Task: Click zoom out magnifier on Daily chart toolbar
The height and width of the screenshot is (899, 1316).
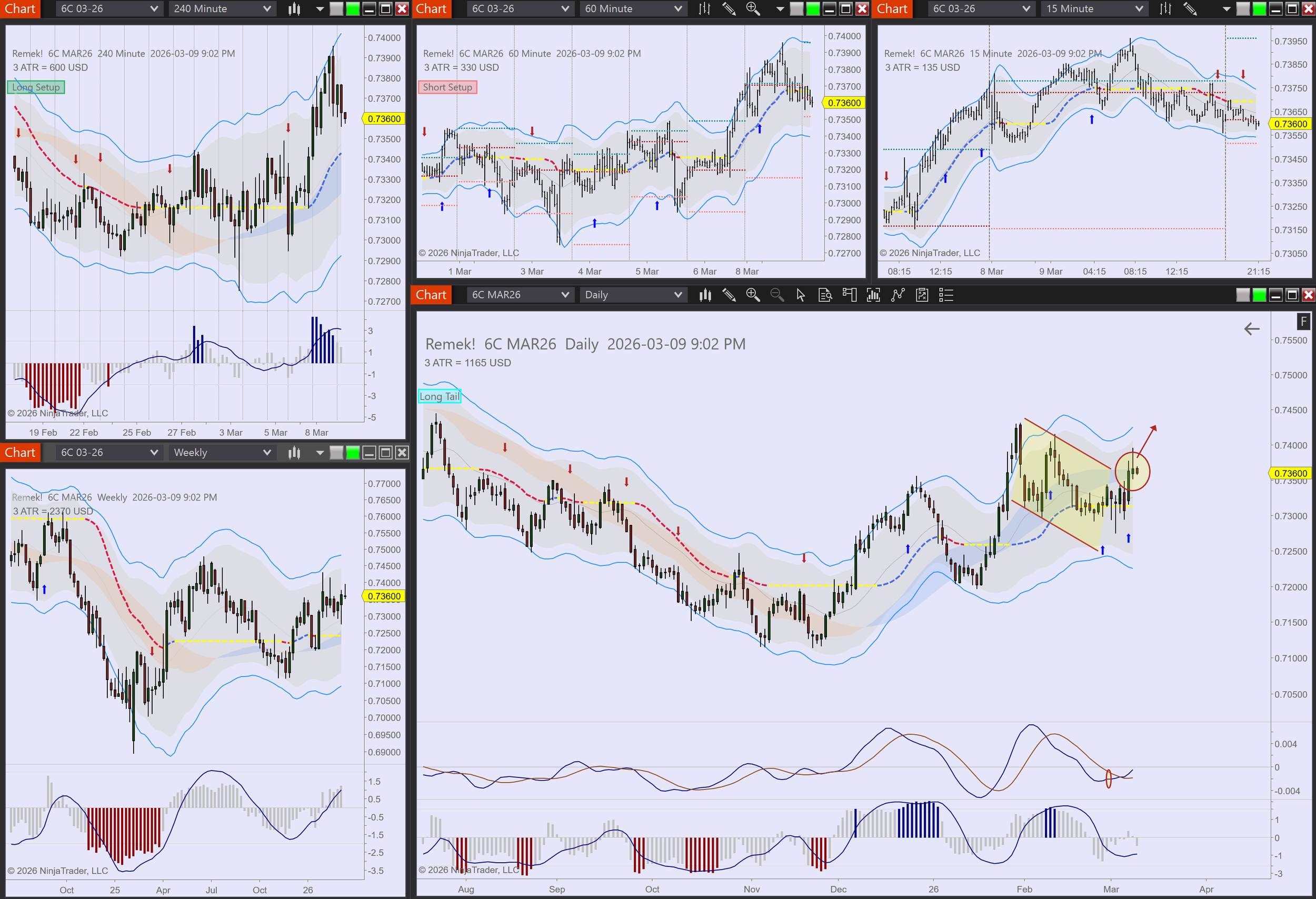Action: tap(777, 295)
